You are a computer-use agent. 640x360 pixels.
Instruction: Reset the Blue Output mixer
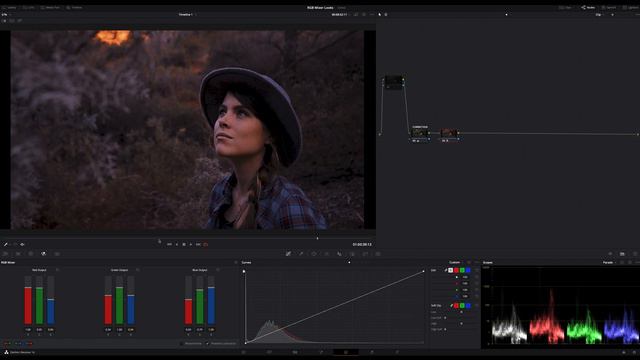(x=218, y=270)
